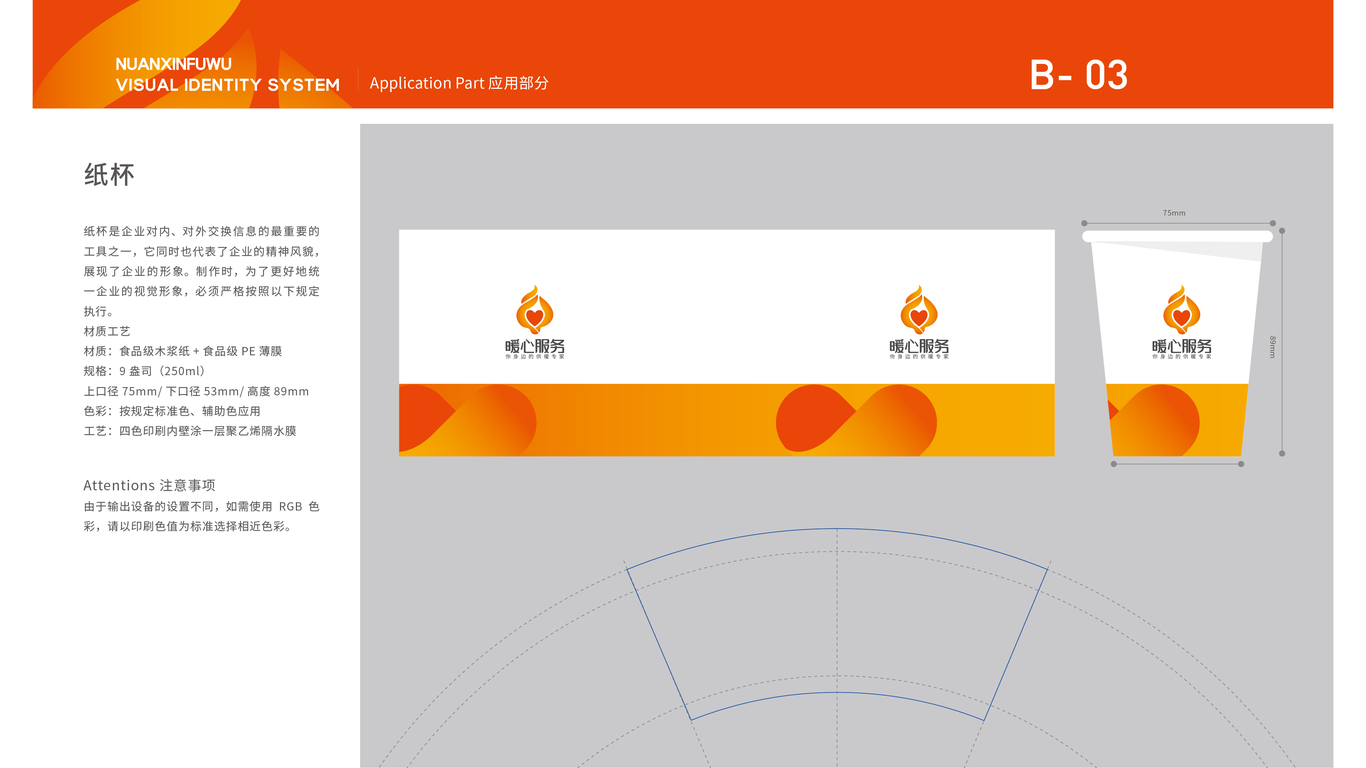Click the '材质：食品级木浆纸' line

point(183,351)
